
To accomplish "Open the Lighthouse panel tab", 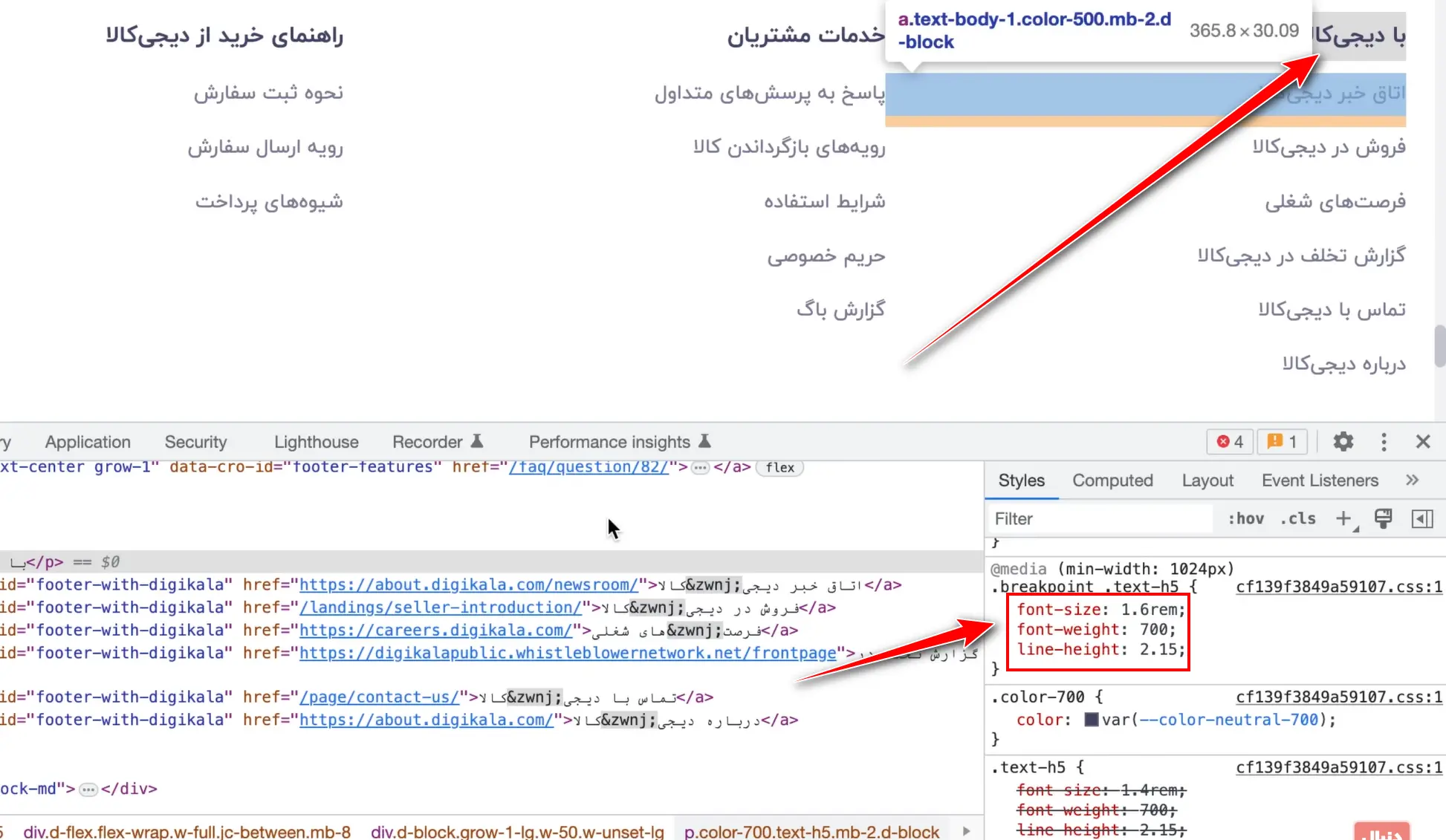I will click(316, 442).
